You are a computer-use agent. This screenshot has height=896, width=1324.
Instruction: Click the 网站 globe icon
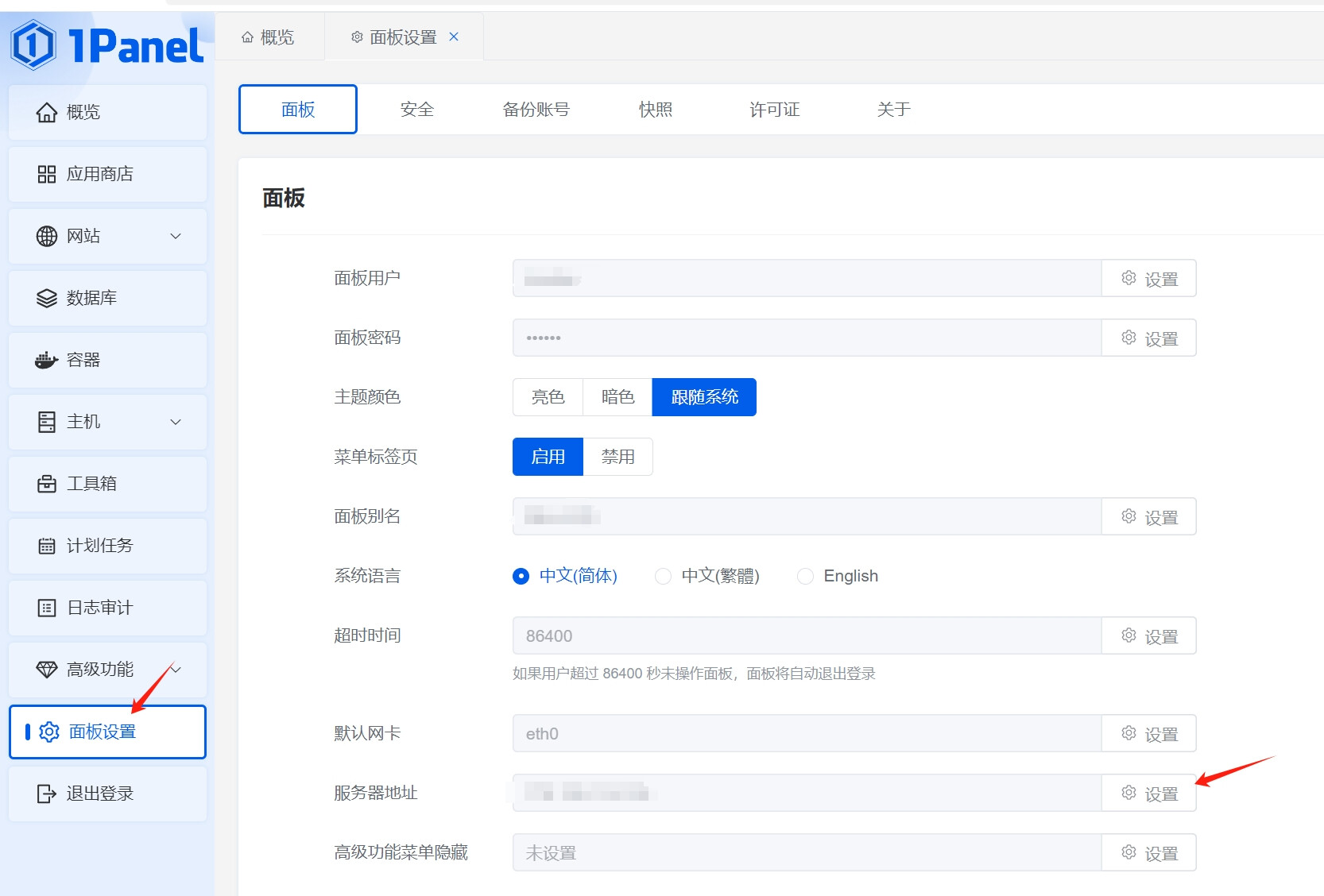[47, 237]
